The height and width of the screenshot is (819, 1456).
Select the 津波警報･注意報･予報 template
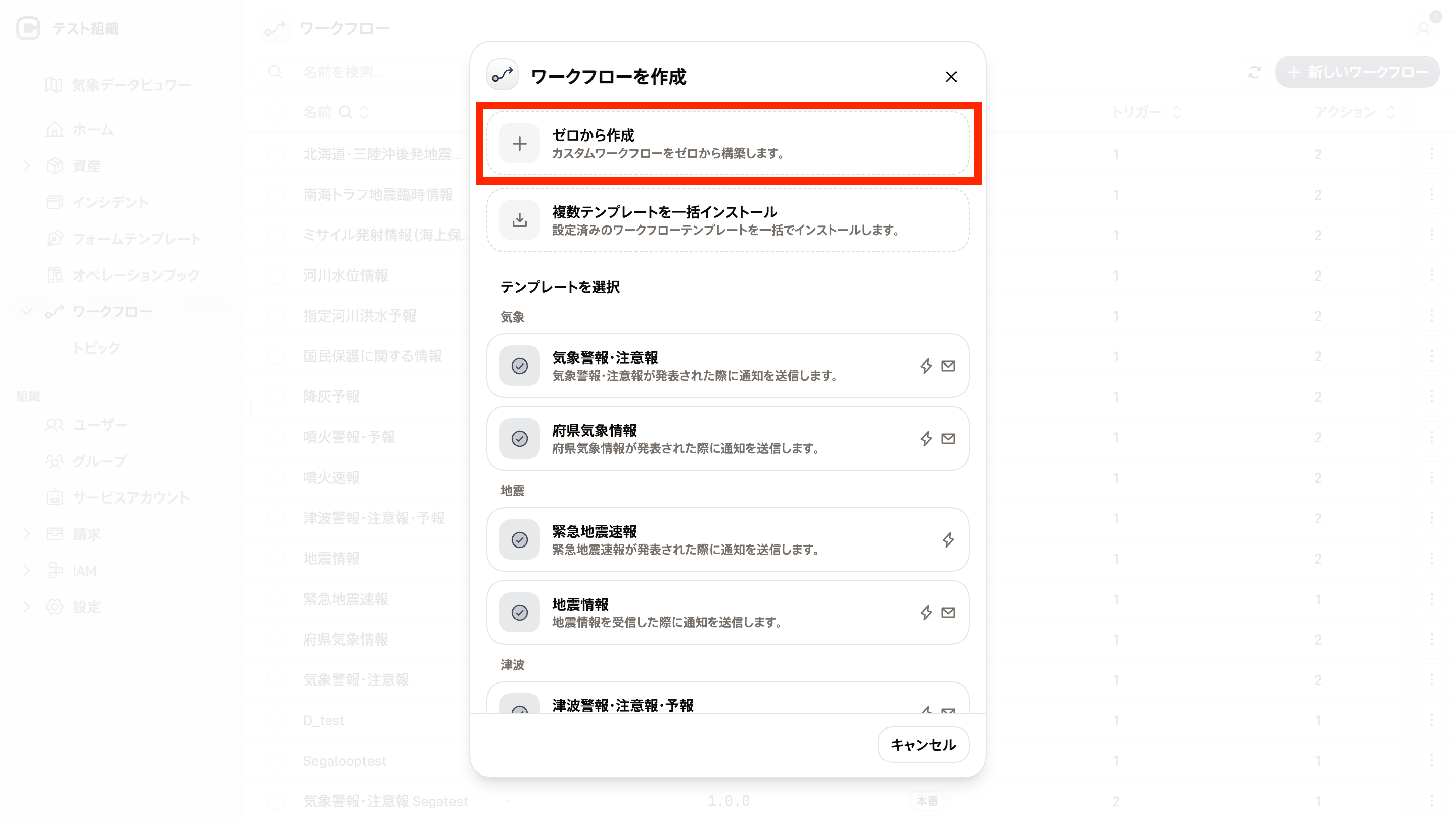(x=728, y=699)
